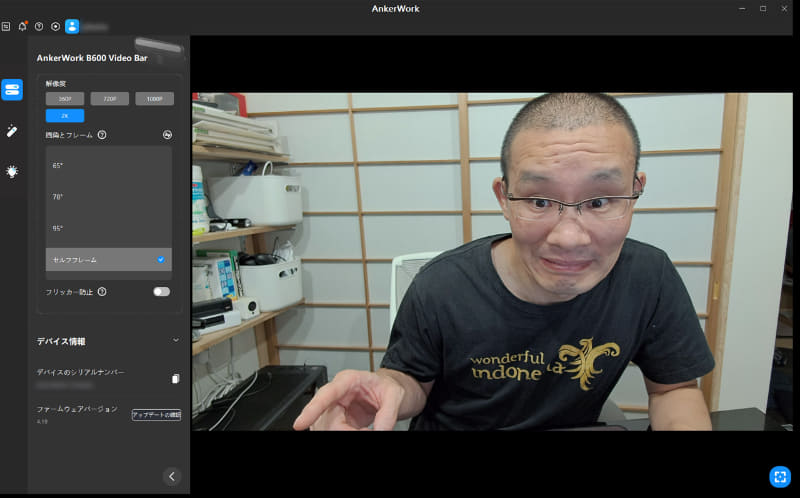
Task: Open the blue user account icon
Action: click(x=72, y=27)
